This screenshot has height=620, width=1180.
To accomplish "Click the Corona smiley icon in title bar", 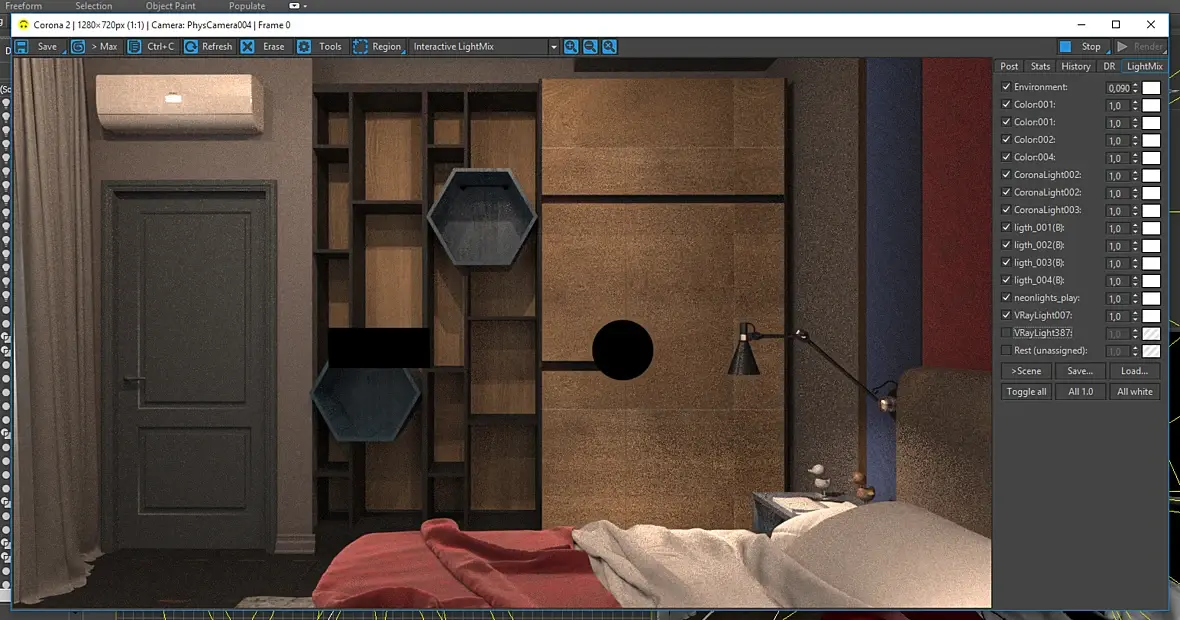I will (x=23, y=25).
